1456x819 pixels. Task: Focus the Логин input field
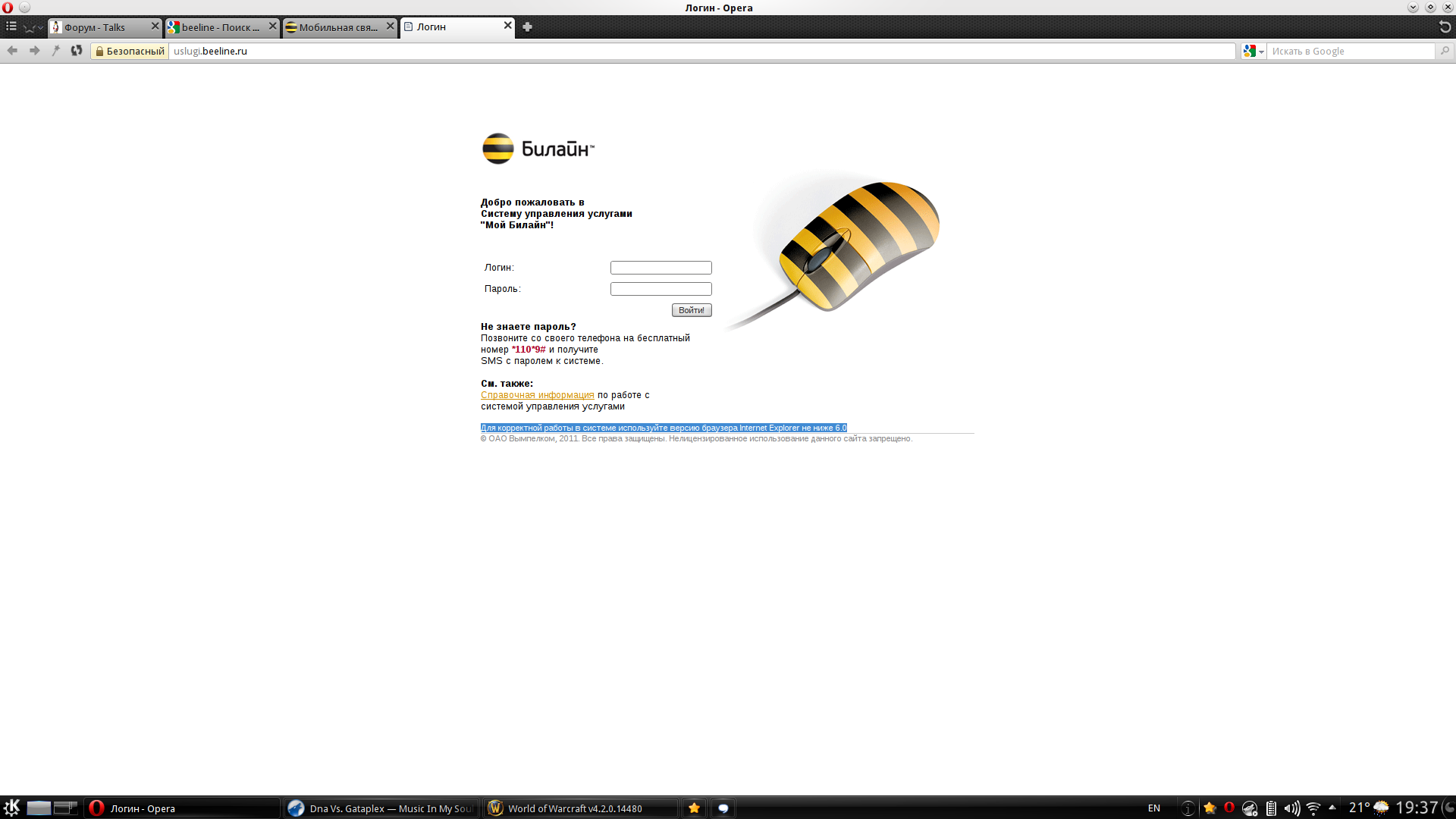click(x=661, y=268)
